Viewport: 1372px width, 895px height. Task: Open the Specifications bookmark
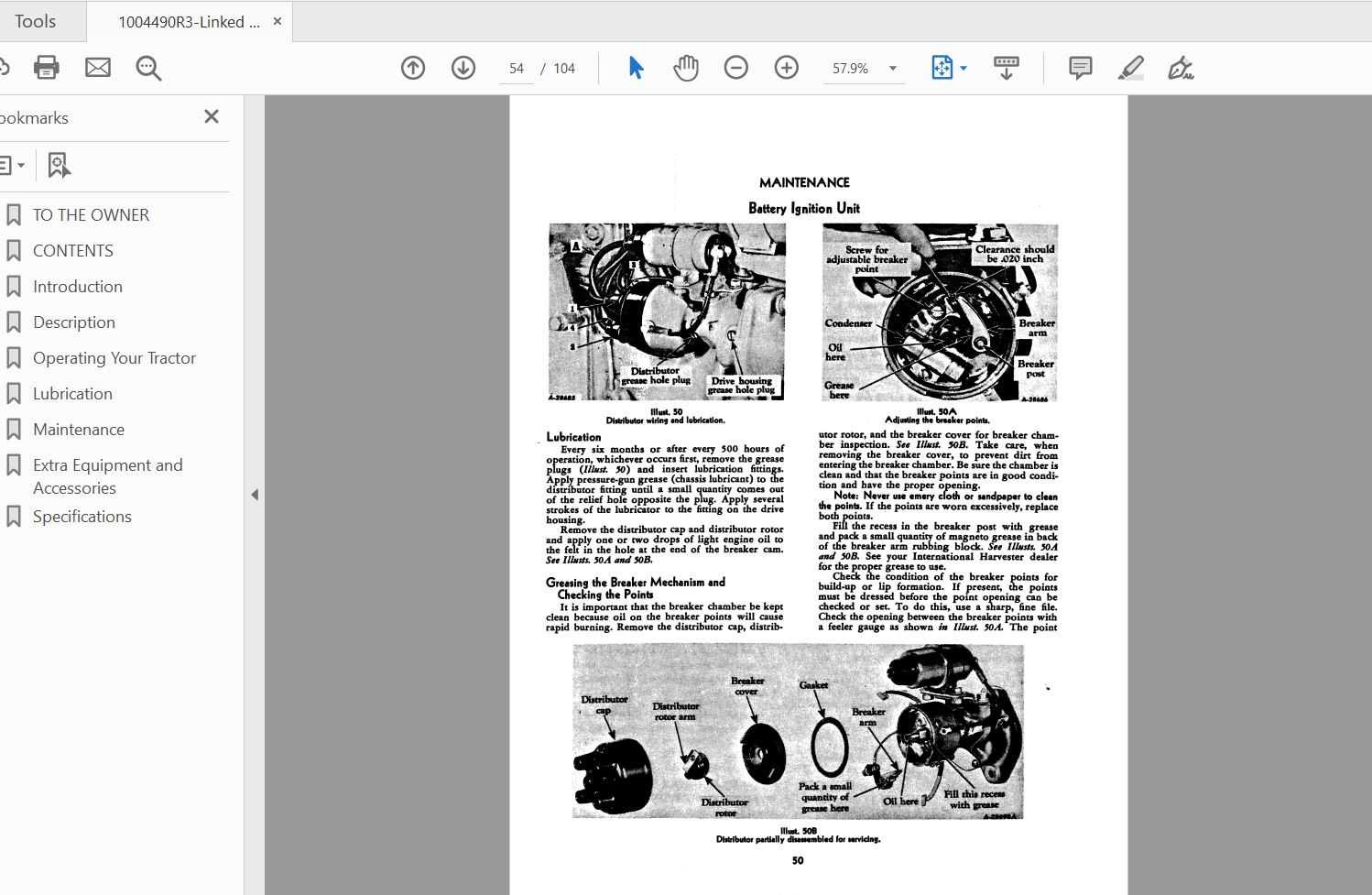(82, 517)
